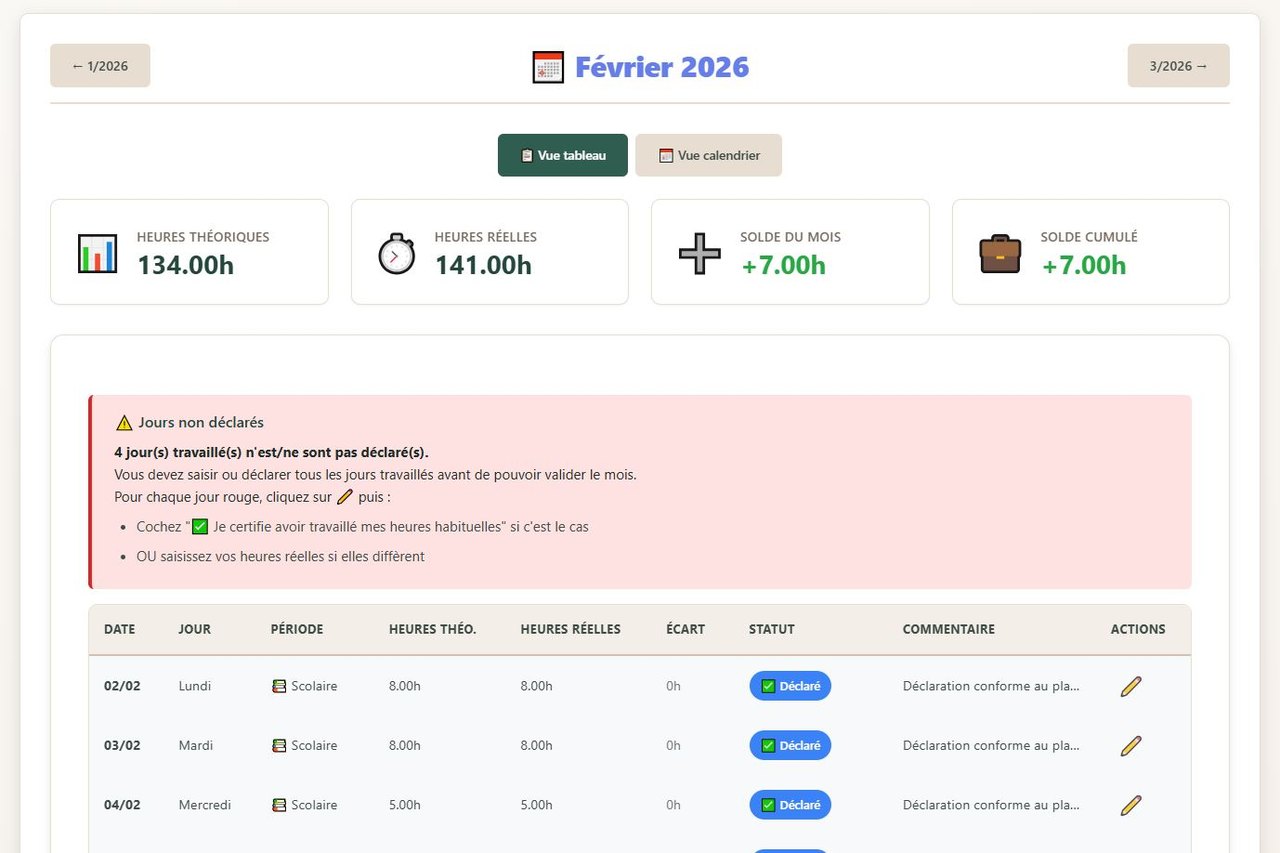Click the plus icon in Solde du Mois

coord(699,253)
